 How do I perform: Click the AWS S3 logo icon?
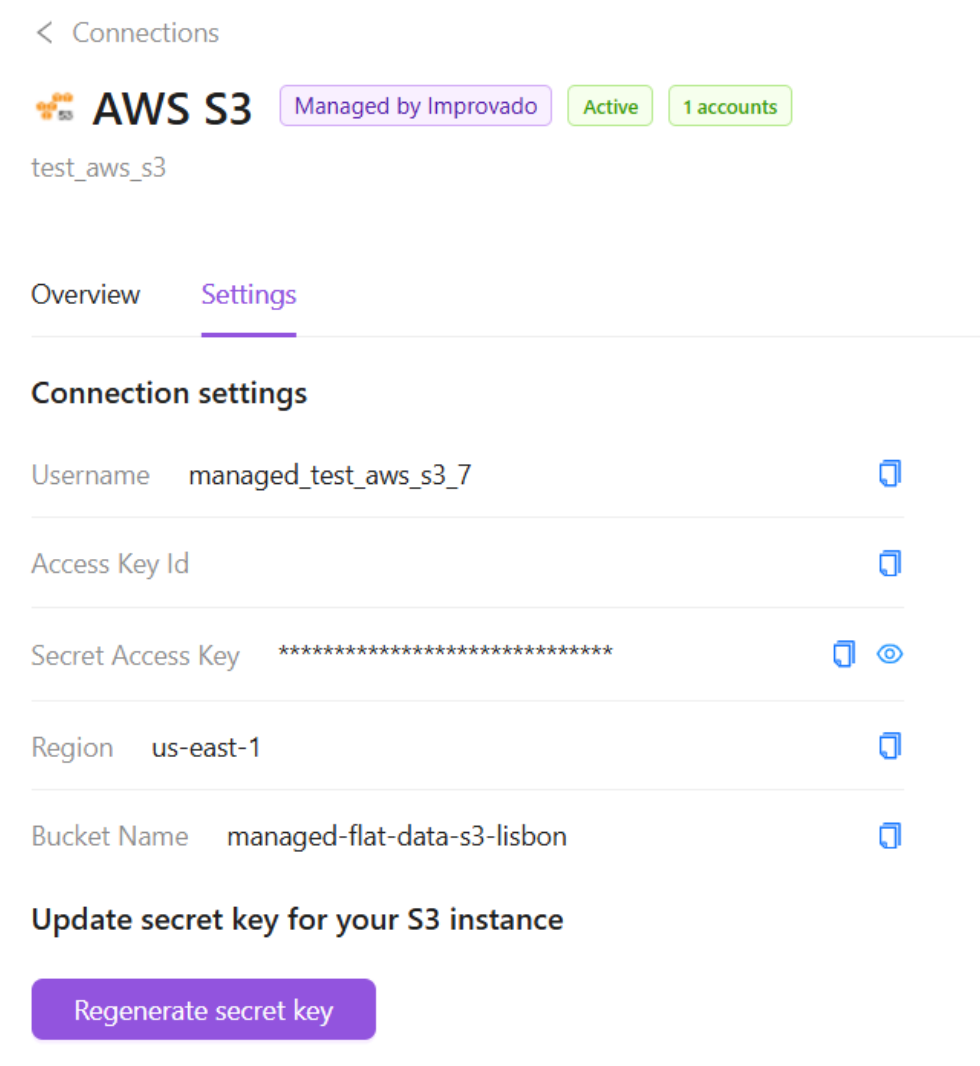(54, 107)
